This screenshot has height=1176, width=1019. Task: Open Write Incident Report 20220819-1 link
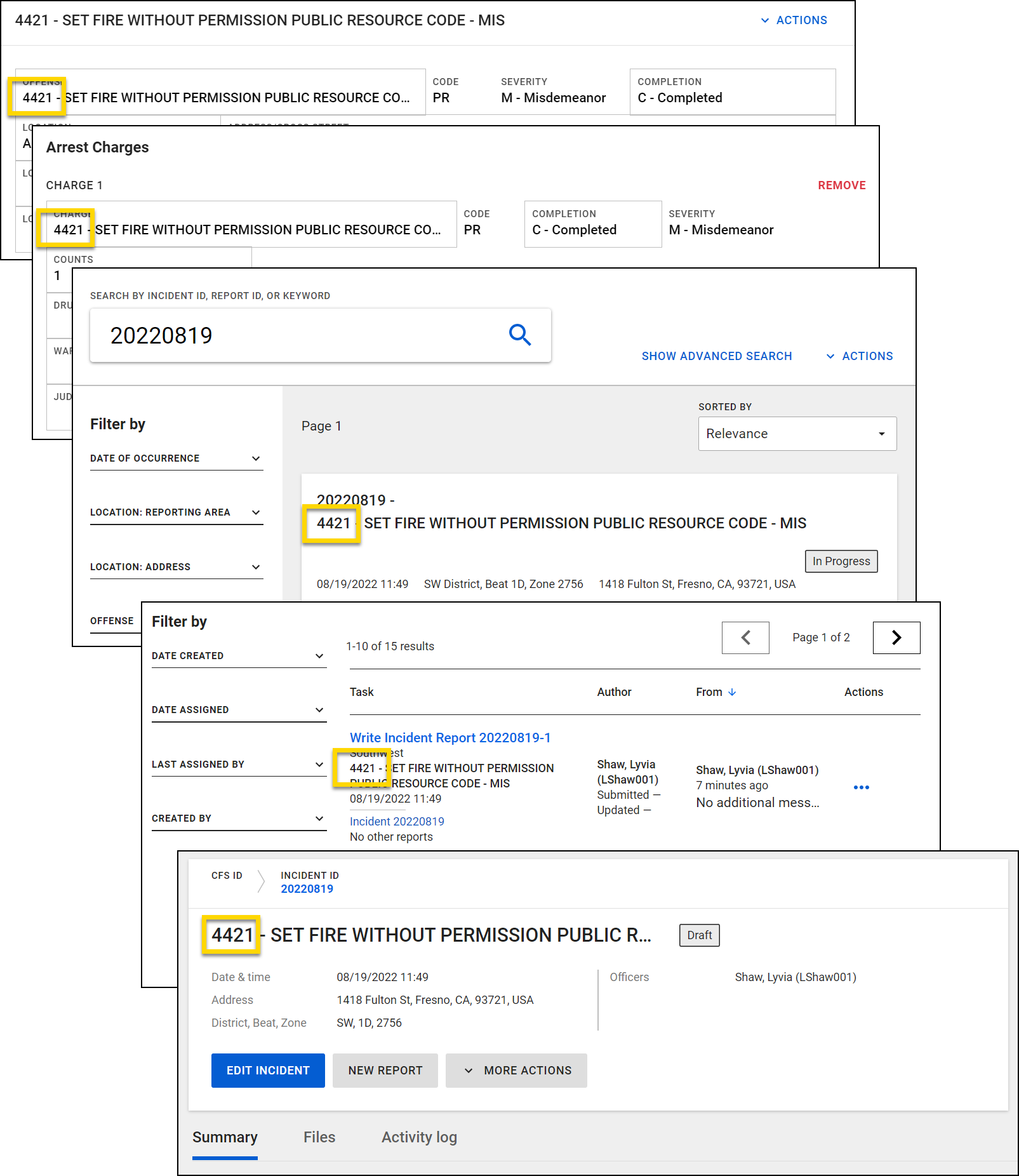[450, 738]
